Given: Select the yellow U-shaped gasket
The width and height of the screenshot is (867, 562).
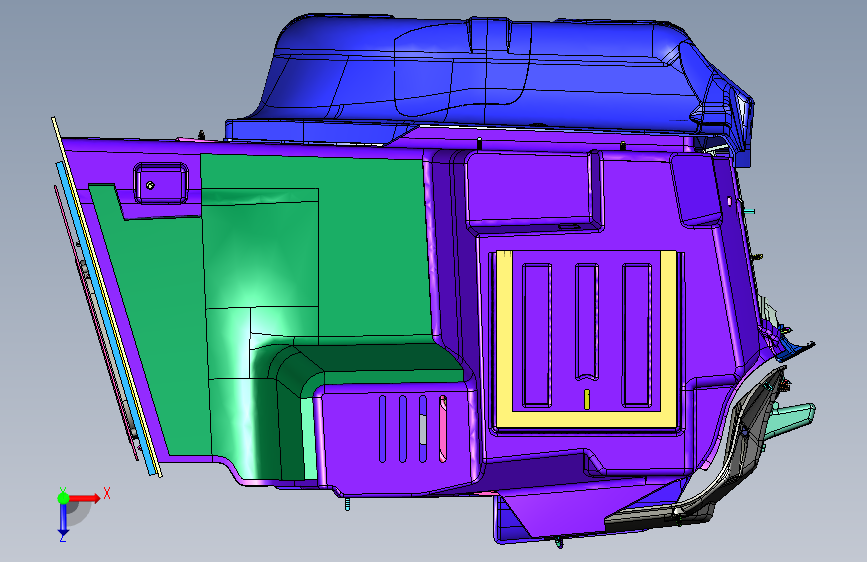Looking at the screenshot, I should [586, 419].
